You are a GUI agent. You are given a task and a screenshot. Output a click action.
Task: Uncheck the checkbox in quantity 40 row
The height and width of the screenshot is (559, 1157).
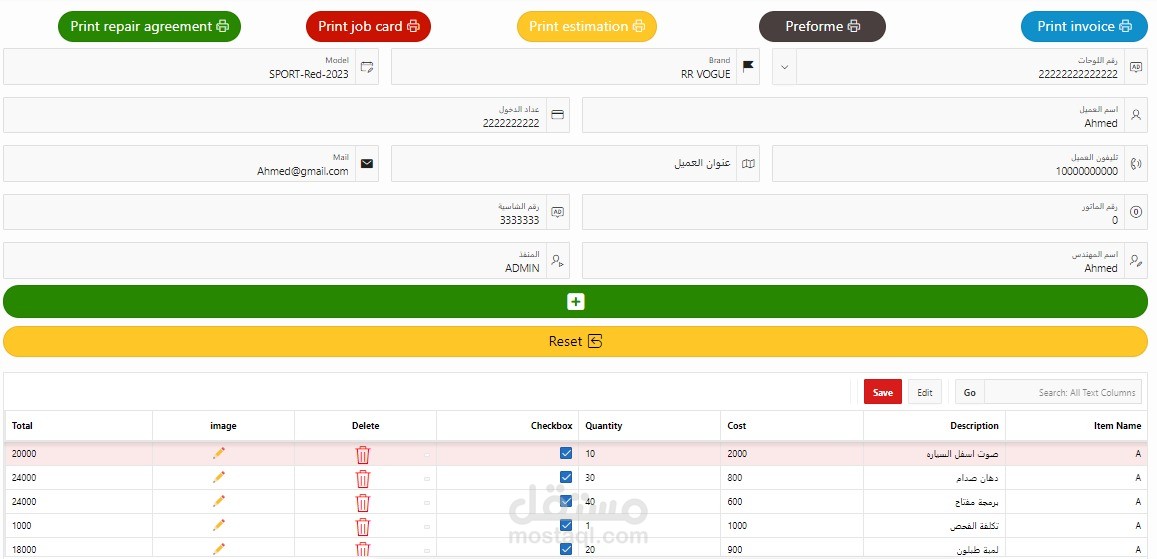[566, 501]
